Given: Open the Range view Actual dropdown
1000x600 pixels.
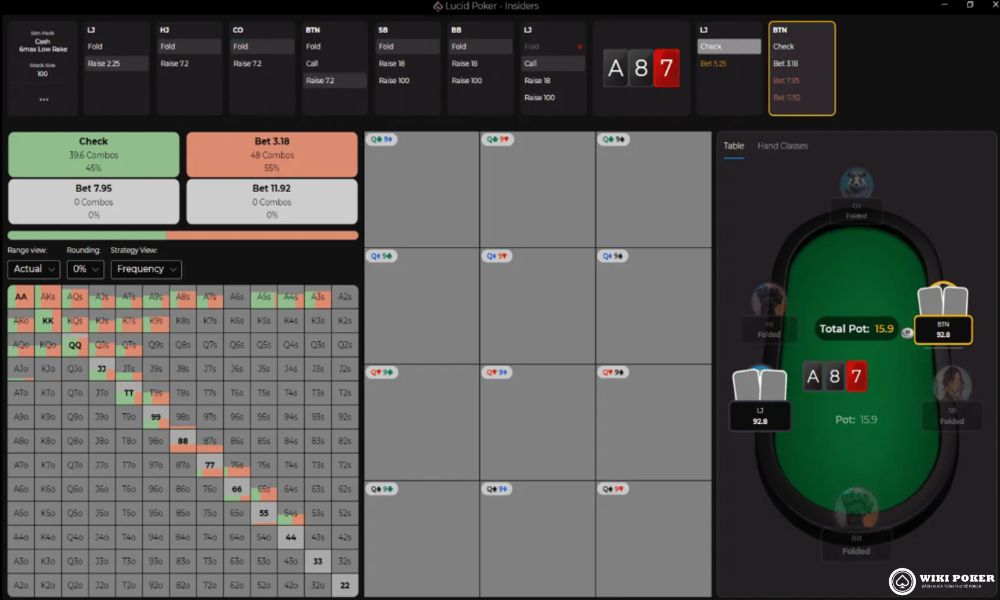Looking at the screenshot, I should pyautogui.click(x=34, y=269).
